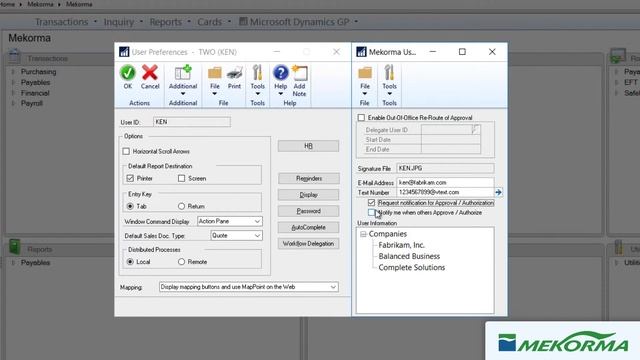Screen dimensions: 640x360
Task: Click the E-Mail Address field
Action: 445,182
